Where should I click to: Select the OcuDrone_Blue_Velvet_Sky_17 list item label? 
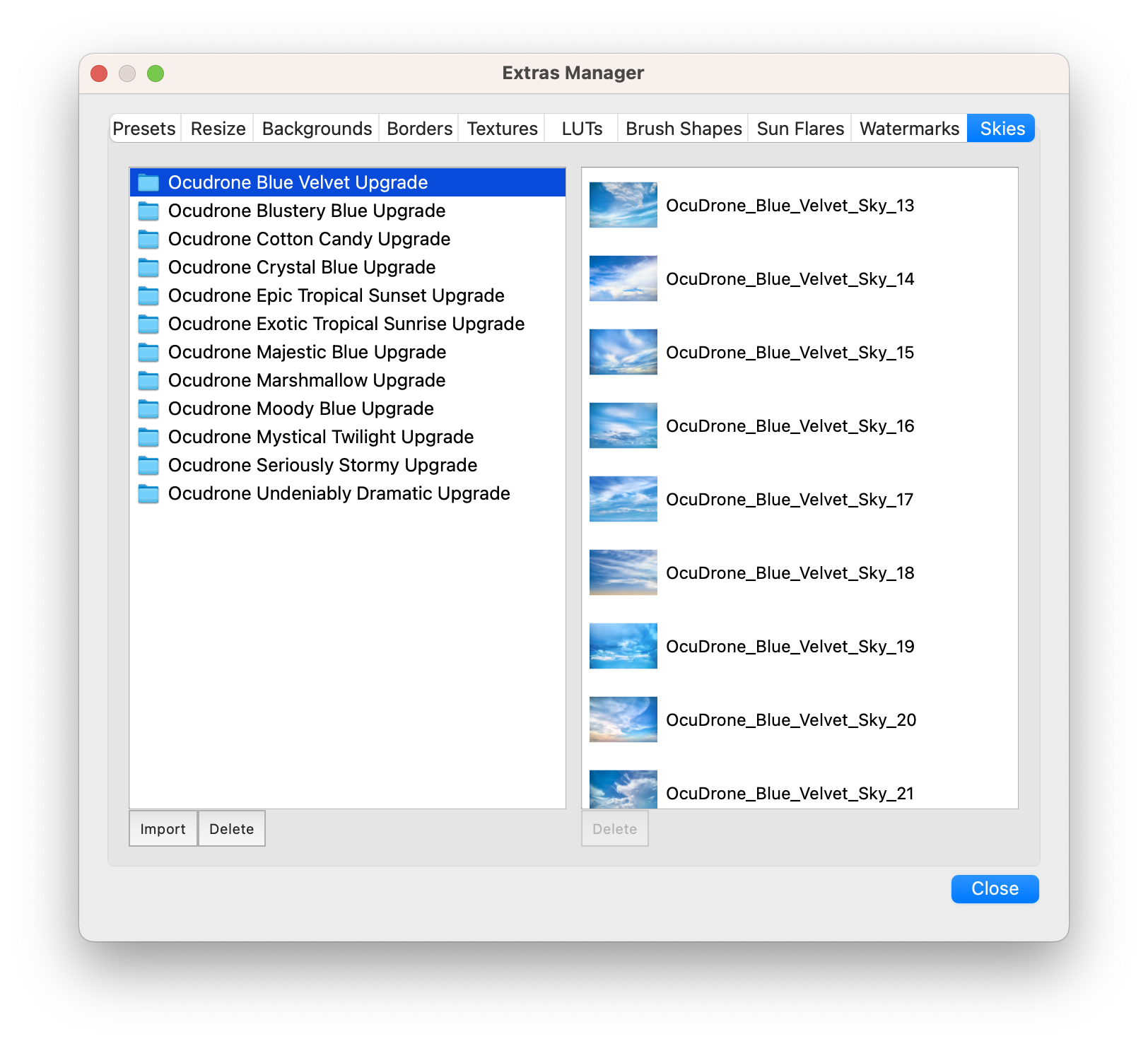[790, 500]
